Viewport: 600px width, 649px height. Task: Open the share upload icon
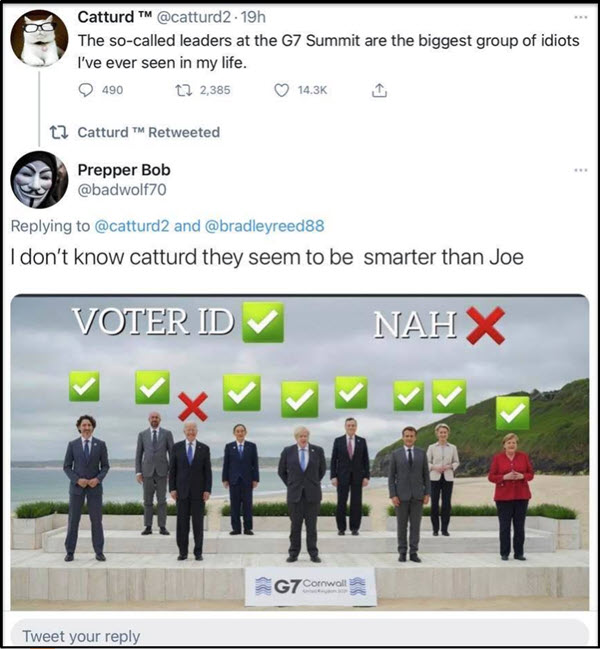tap(379, 90)
